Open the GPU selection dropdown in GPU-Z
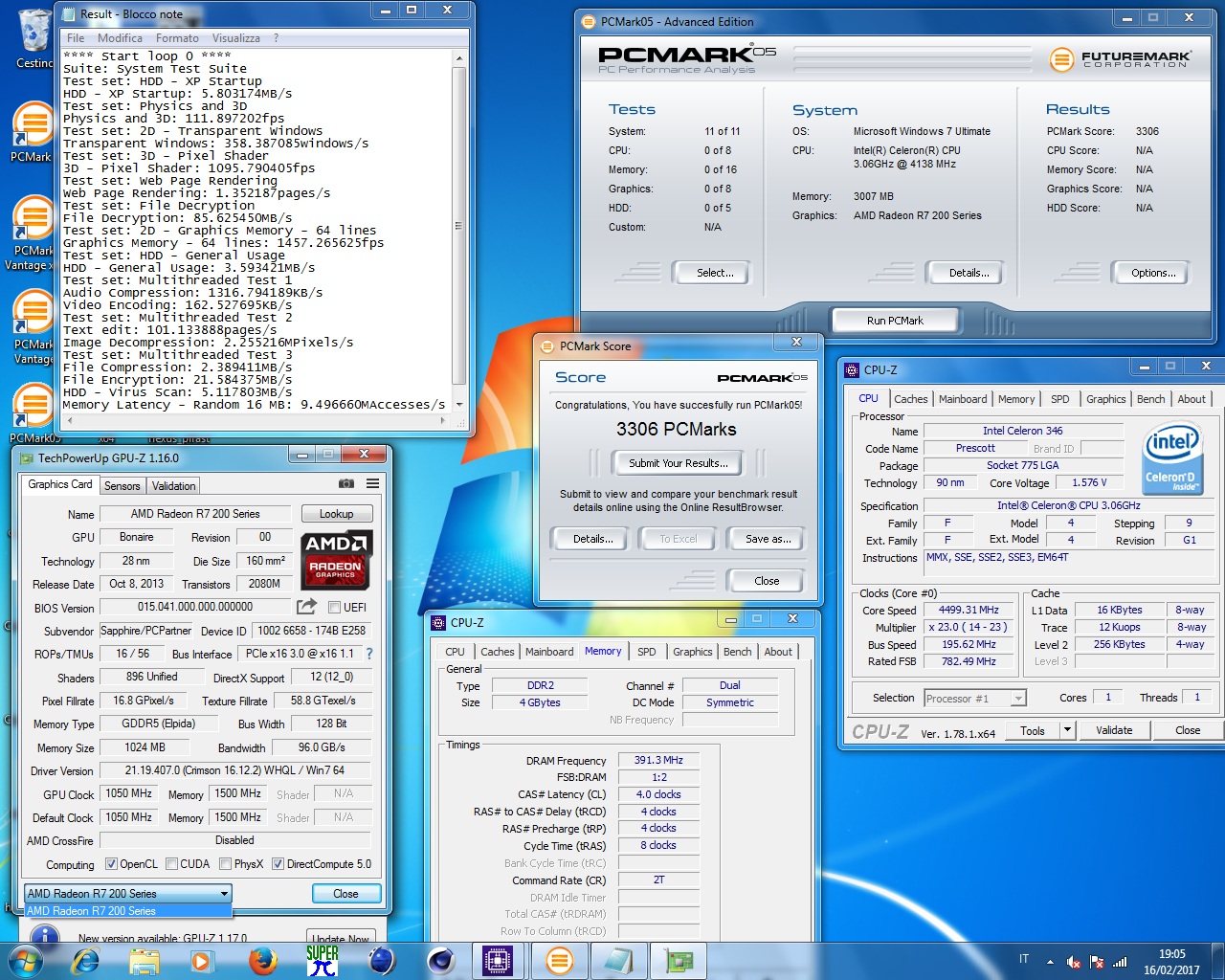Viewport: 1225px width, 980px height. (x=128, y=893)
